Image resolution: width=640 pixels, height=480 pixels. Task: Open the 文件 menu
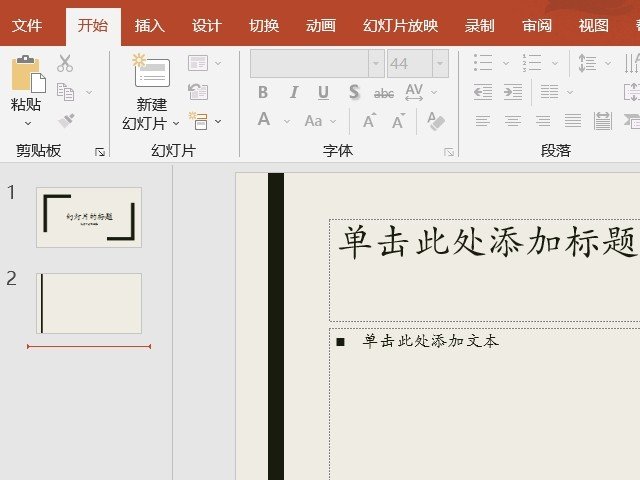(27, 26)
